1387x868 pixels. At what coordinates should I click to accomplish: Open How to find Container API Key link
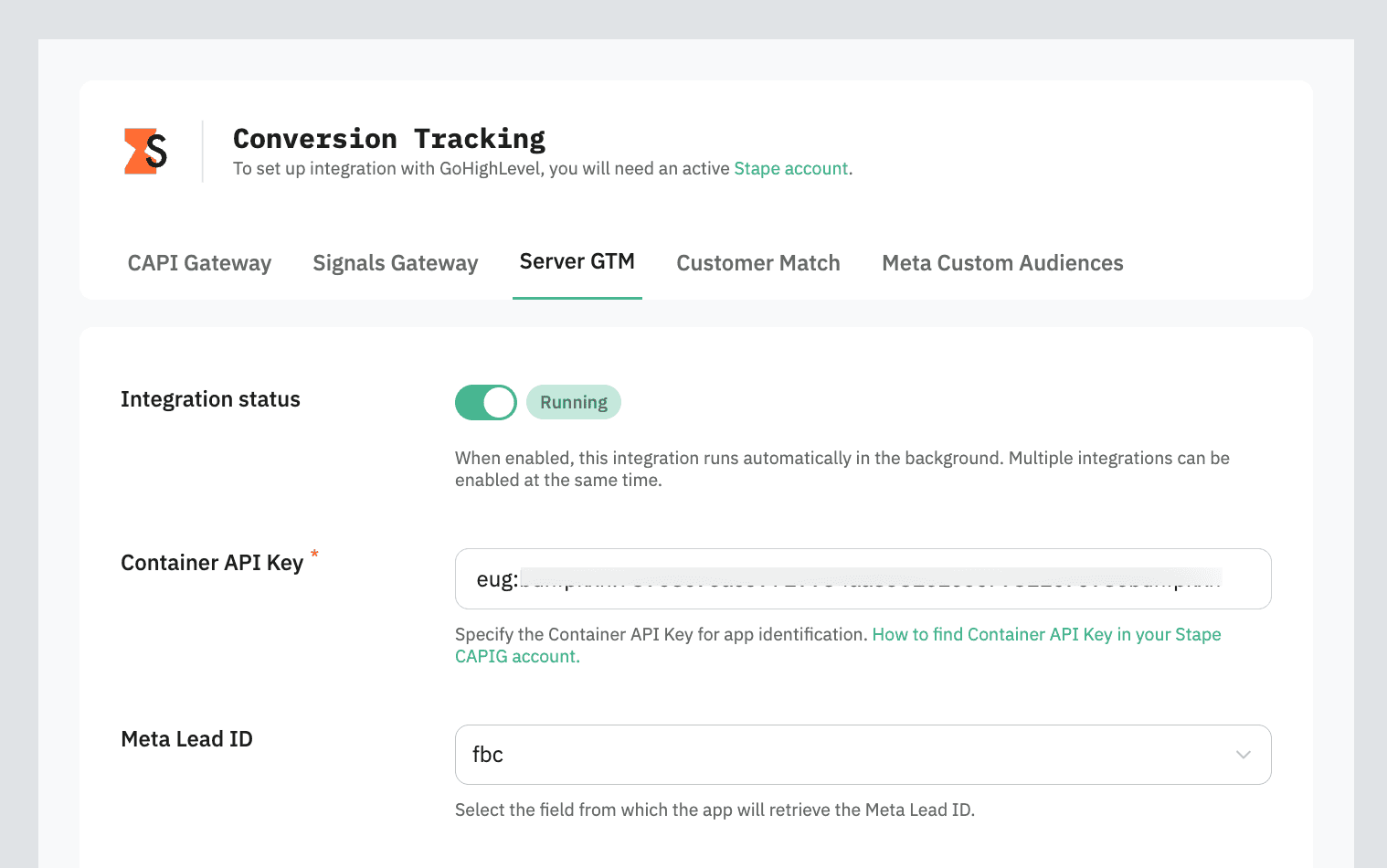[x=838, y=645]
